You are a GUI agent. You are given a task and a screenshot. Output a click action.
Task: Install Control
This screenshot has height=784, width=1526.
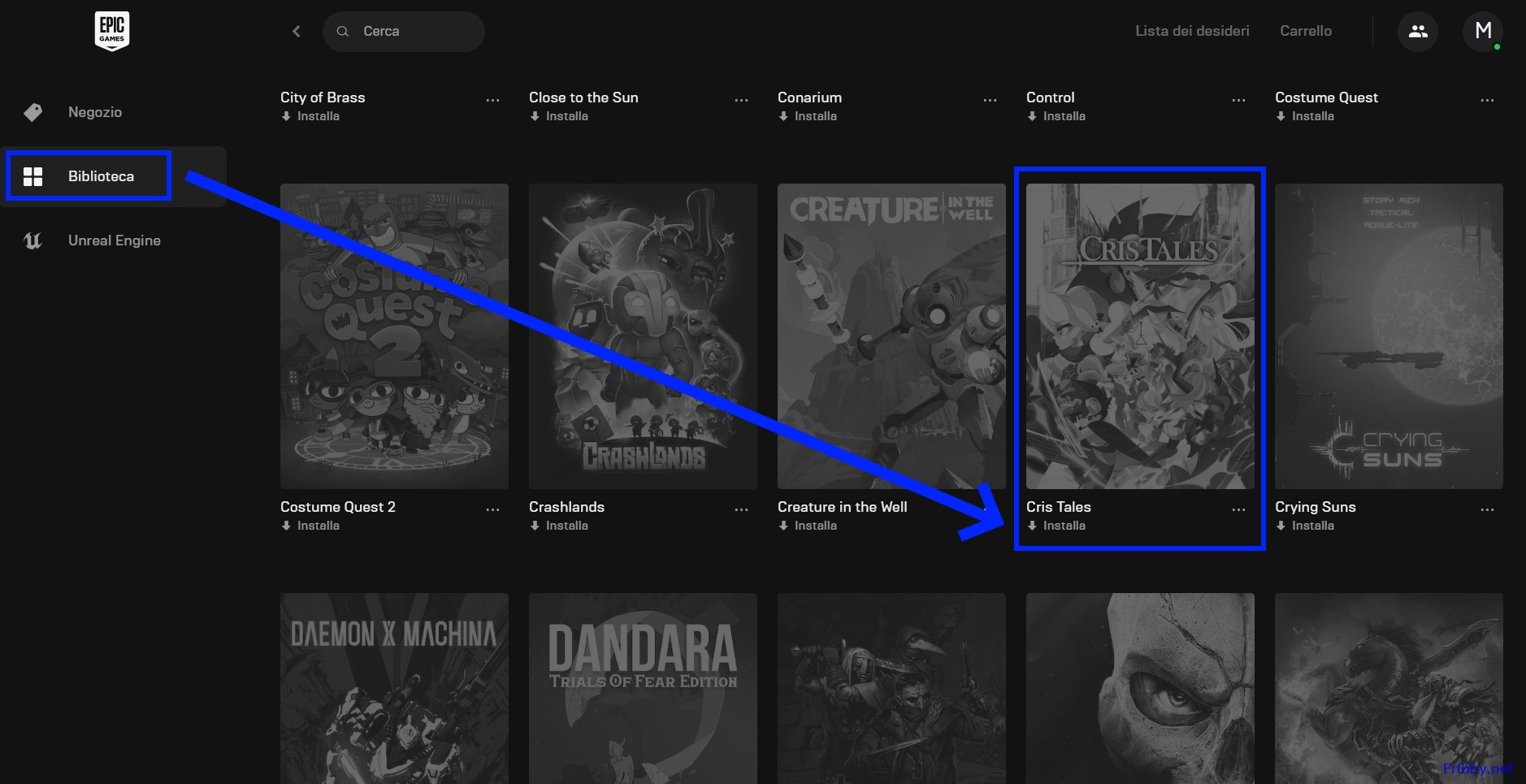(1056, 116)
